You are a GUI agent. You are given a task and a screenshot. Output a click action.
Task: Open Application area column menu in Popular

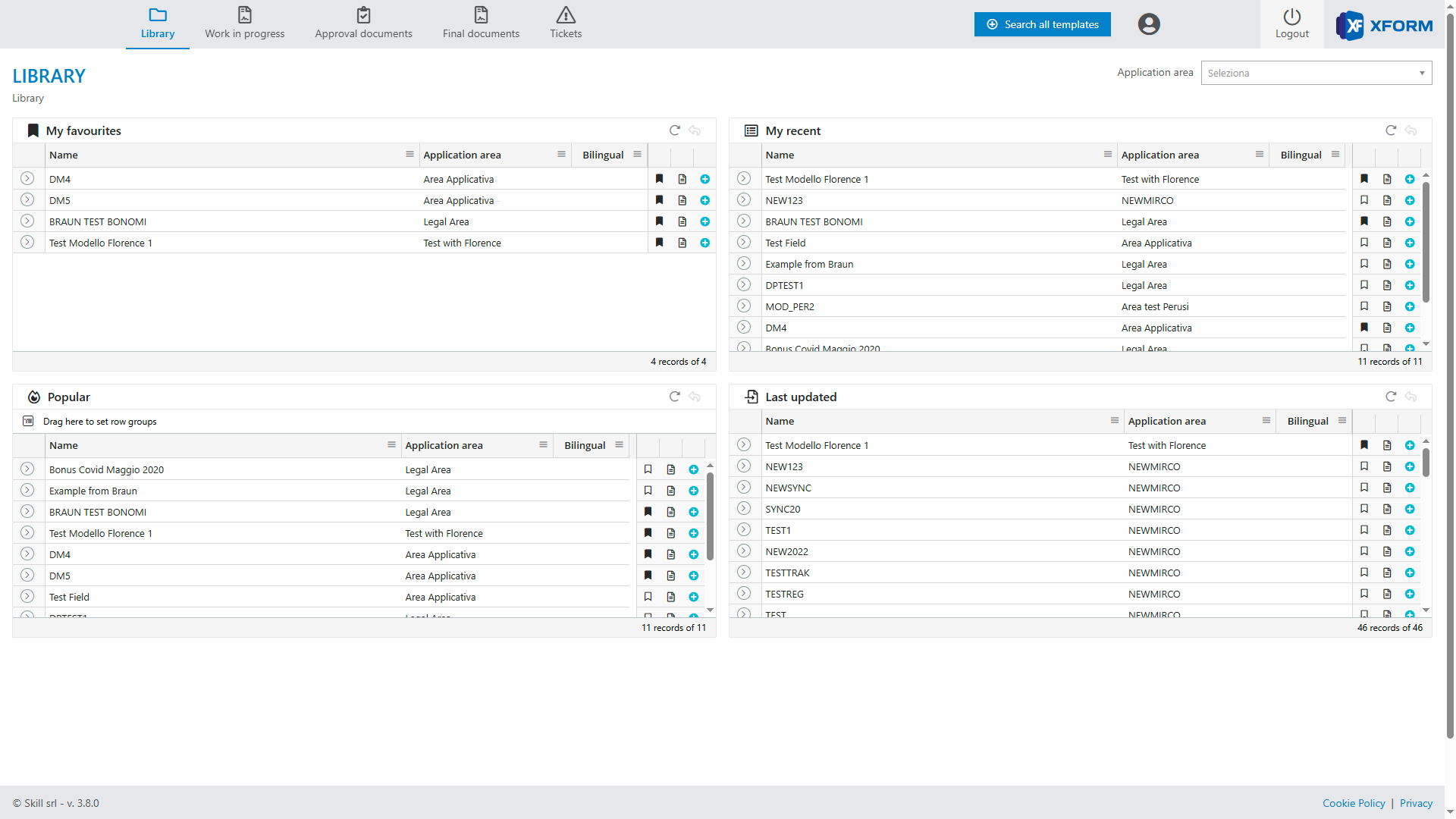click(543, 444)
